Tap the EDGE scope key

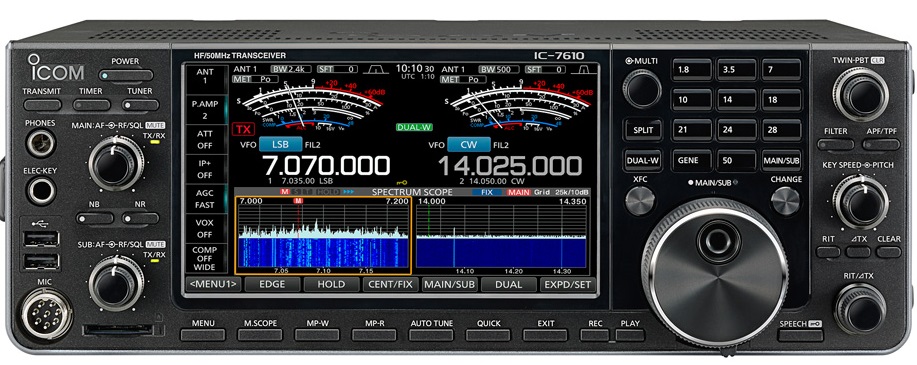coord(273,284)
